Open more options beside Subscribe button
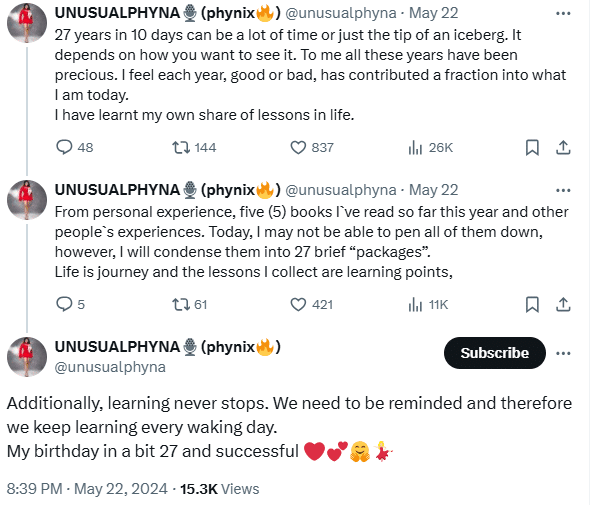This screenshot has height=505, width=608. (x=563, y=352)
